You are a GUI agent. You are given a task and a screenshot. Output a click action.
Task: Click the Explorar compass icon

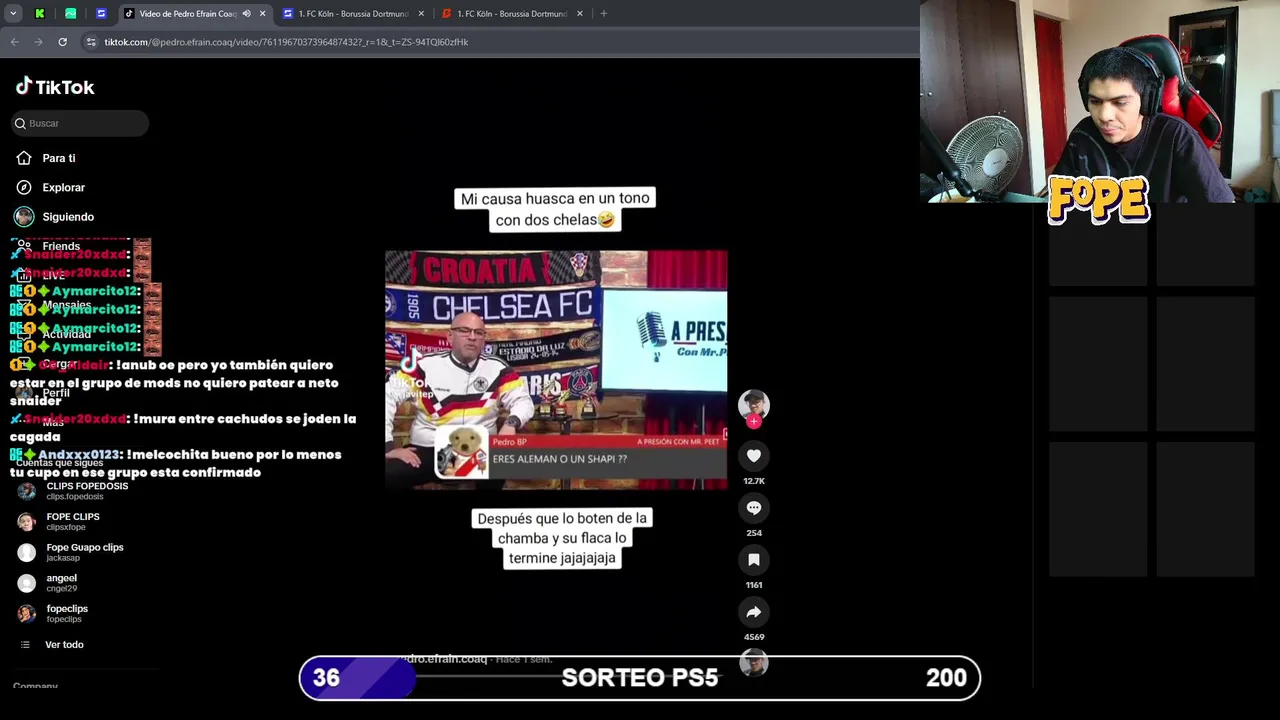point(24,187)
